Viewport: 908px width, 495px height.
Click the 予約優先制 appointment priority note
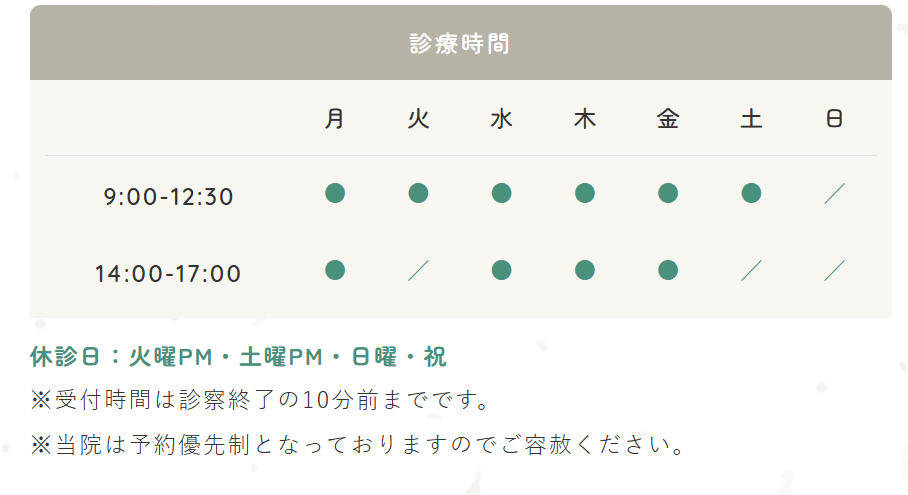click(x=357, y=445)
